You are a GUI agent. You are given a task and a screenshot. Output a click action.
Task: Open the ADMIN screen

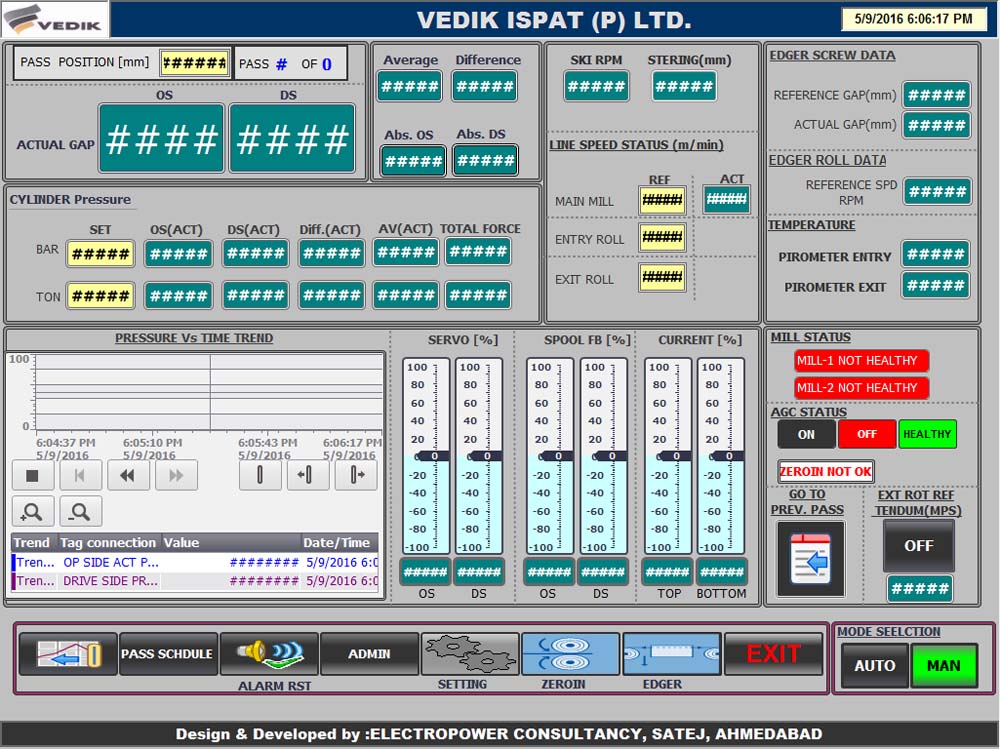369,654
